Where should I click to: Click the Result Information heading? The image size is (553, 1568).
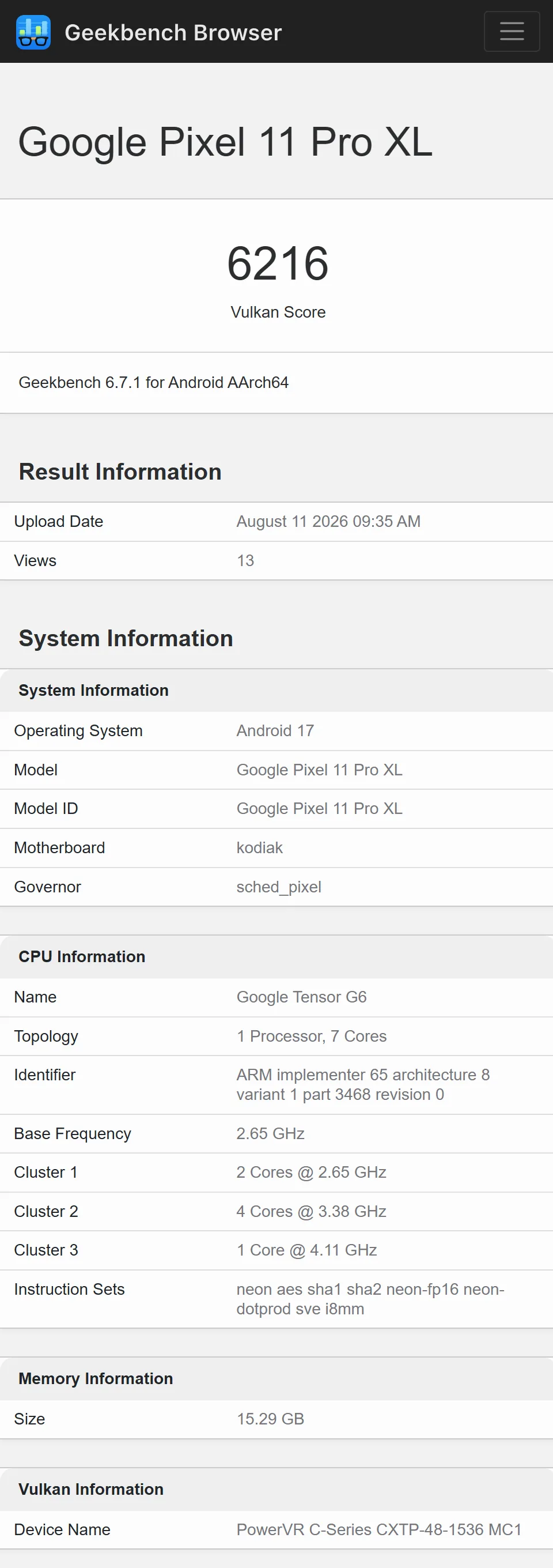[120, 472]
